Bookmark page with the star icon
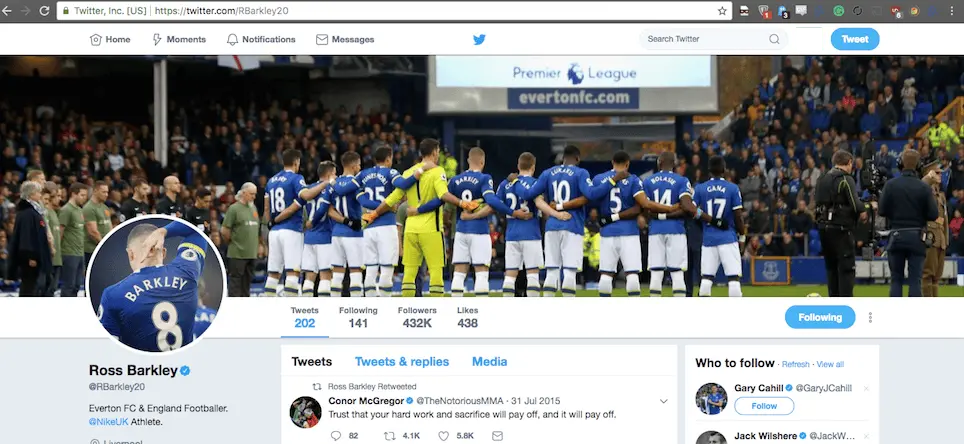The width and height of the screenshot is (964, 444). tap(722, 11)
